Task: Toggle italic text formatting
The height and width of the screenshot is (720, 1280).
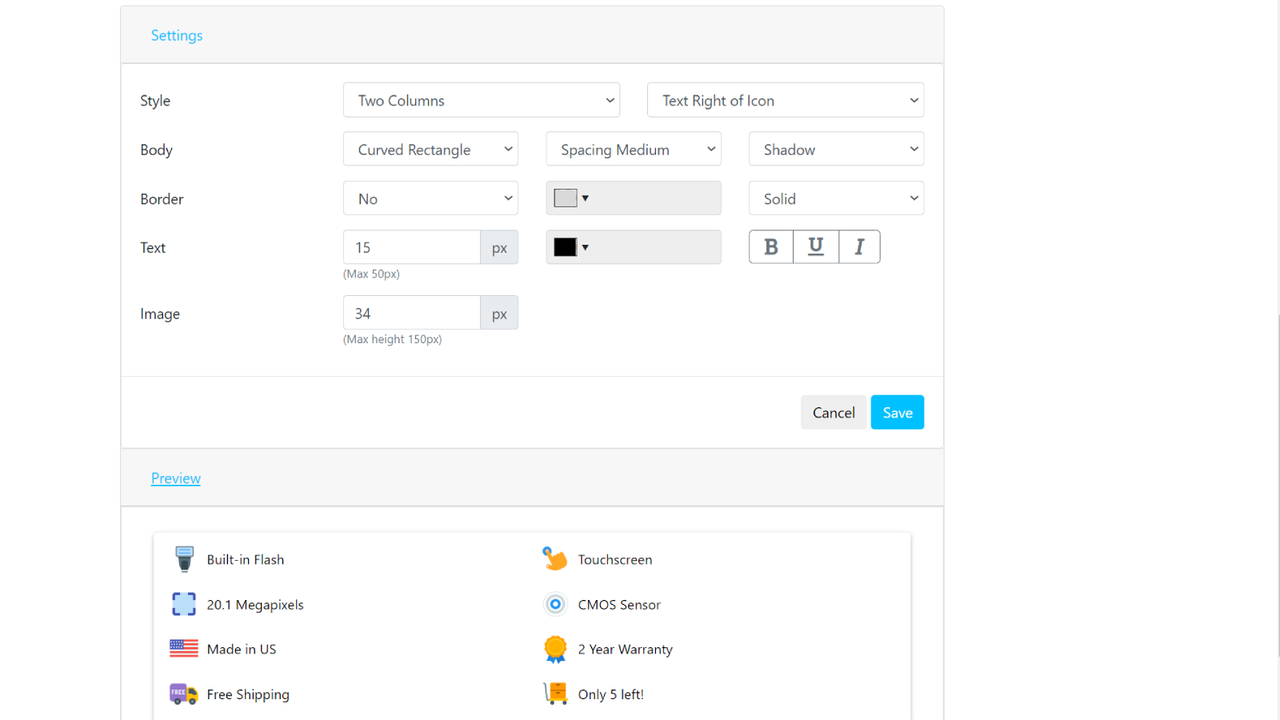Action: pos(859,246)
